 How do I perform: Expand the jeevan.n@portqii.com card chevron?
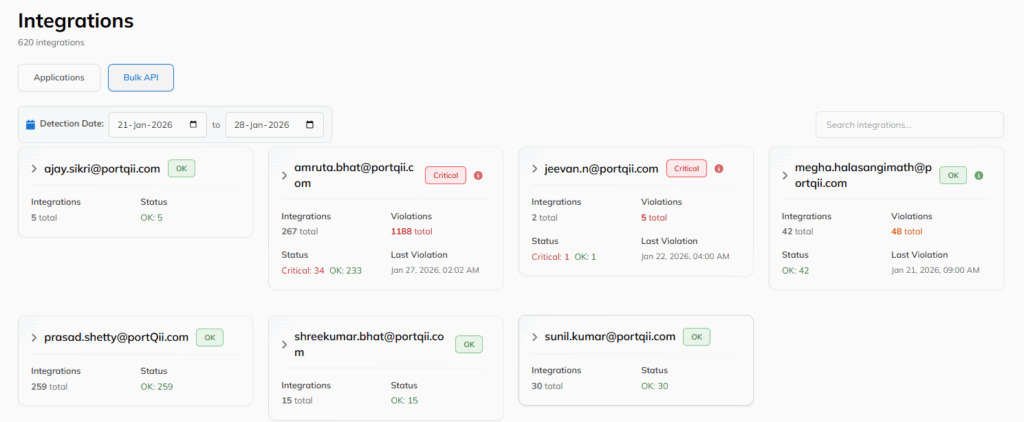(x=535, y=169)
